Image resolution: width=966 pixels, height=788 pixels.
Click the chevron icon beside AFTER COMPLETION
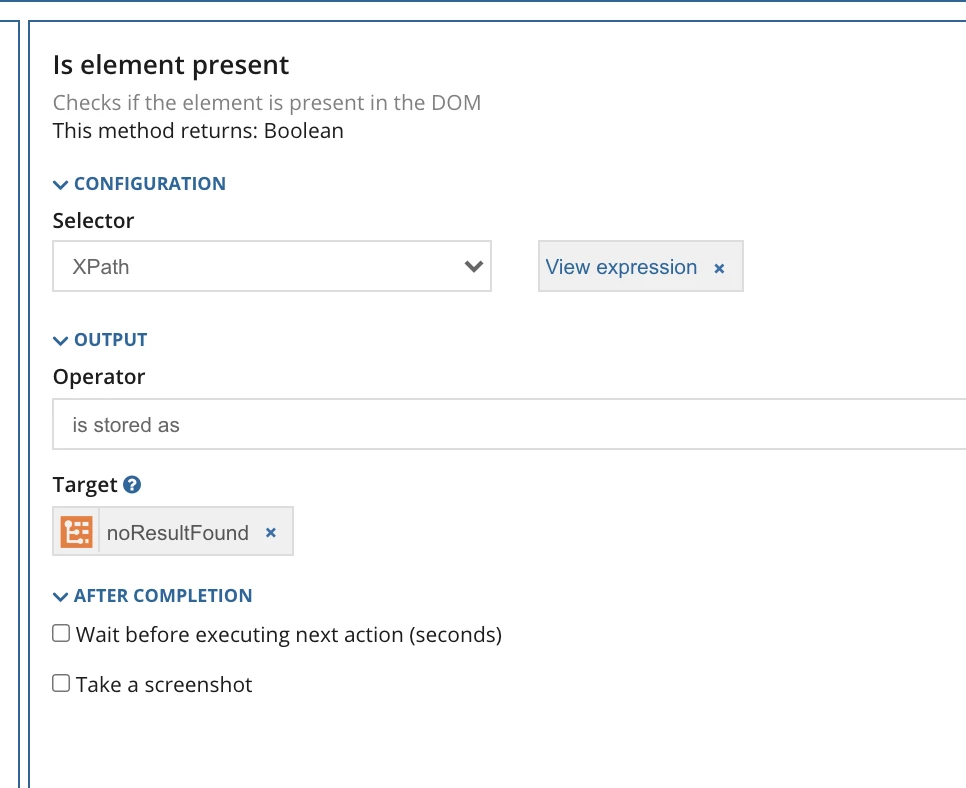(60, 596)
